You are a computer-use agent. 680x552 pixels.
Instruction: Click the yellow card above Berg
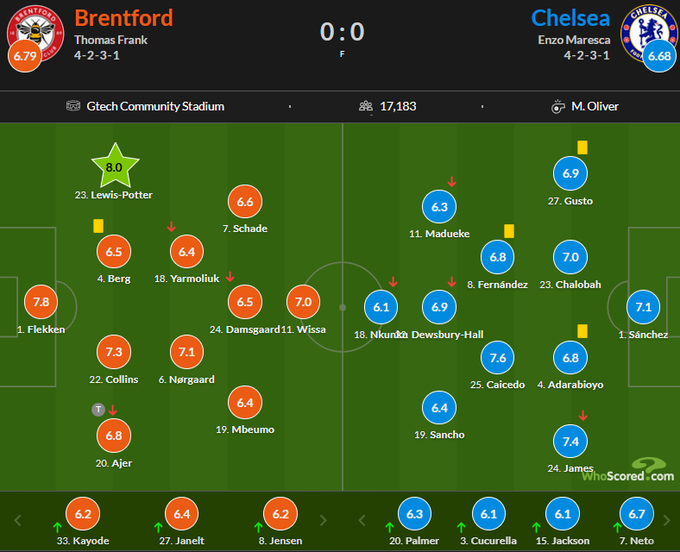point(99,226)
